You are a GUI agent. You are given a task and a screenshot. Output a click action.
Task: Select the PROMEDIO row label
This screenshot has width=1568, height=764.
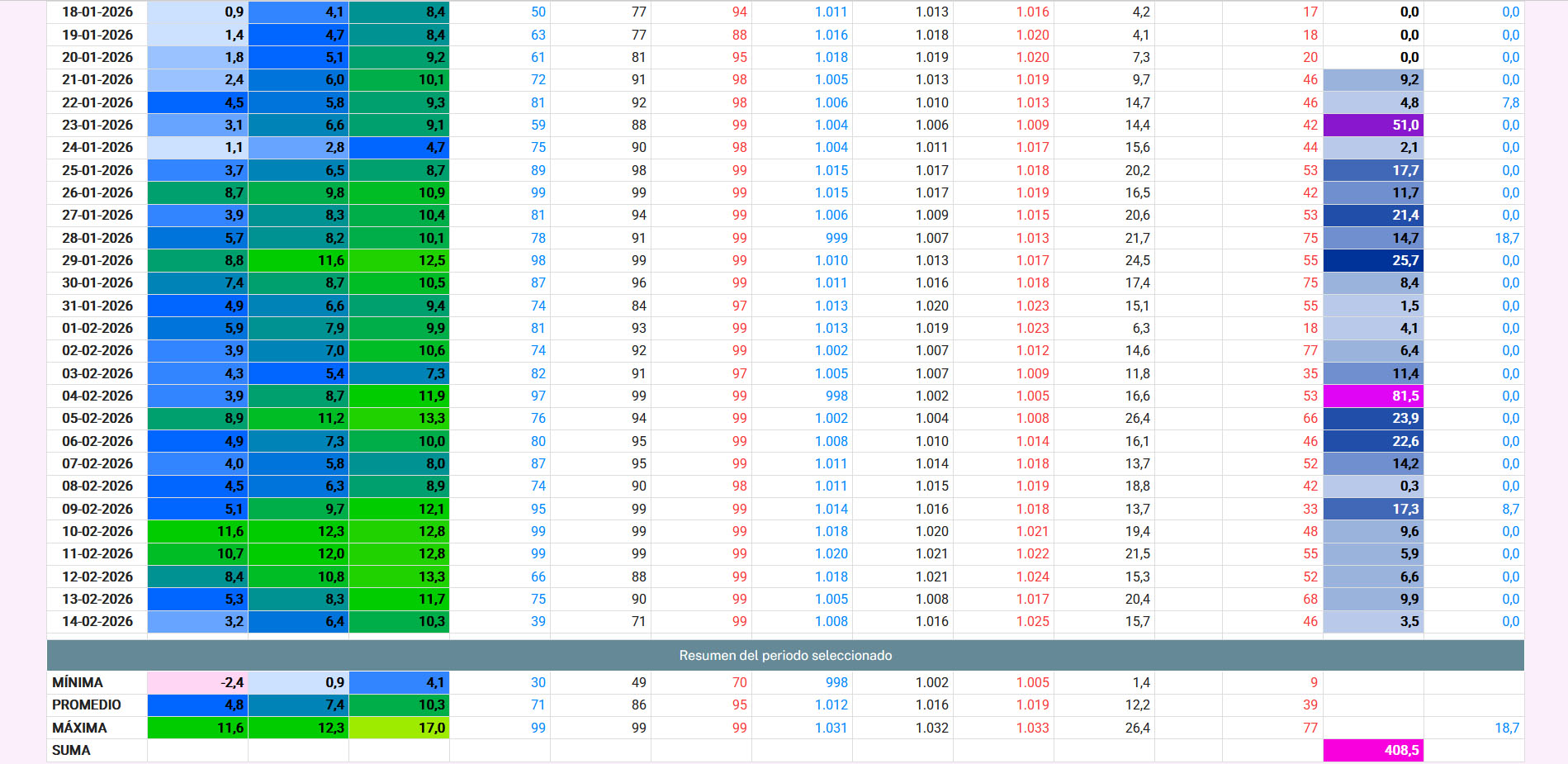click(x=87, y=705)
